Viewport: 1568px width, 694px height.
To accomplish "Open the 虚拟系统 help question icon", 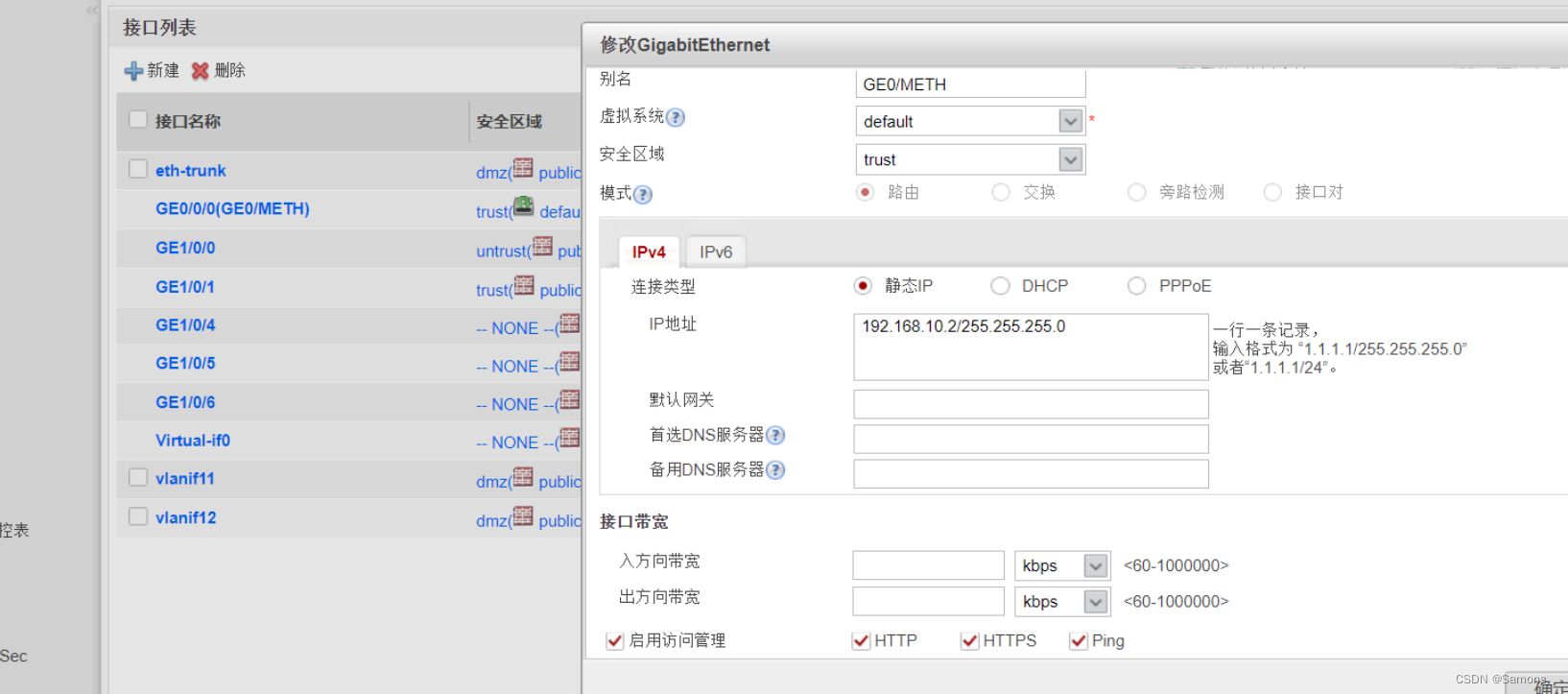I will [x=676, y=117].
